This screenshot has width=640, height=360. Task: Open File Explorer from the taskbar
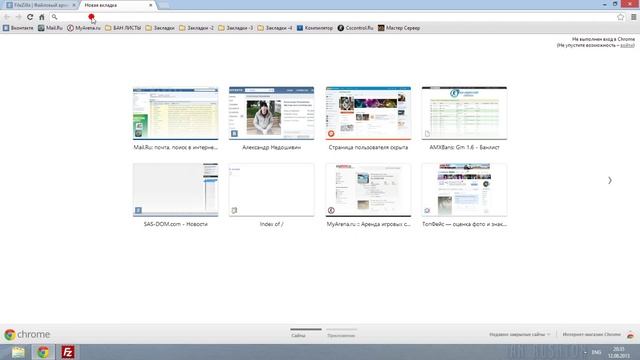pos(18,352)
